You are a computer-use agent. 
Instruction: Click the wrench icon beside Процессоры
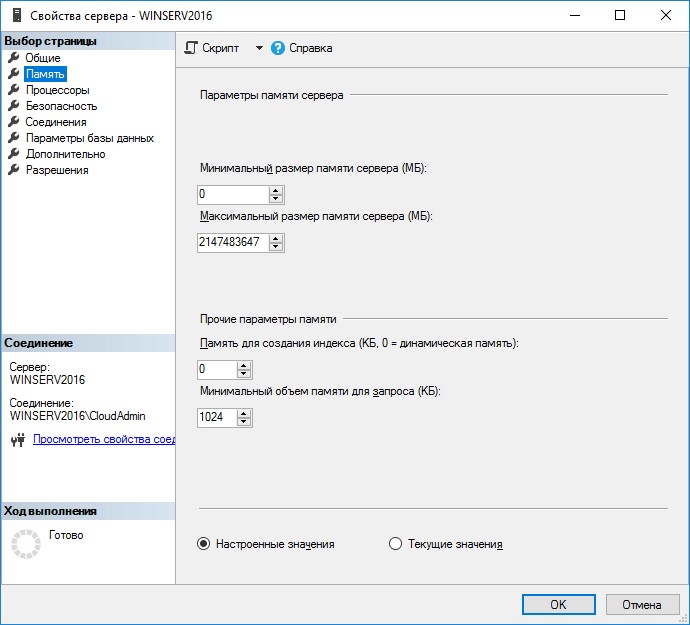14,90
